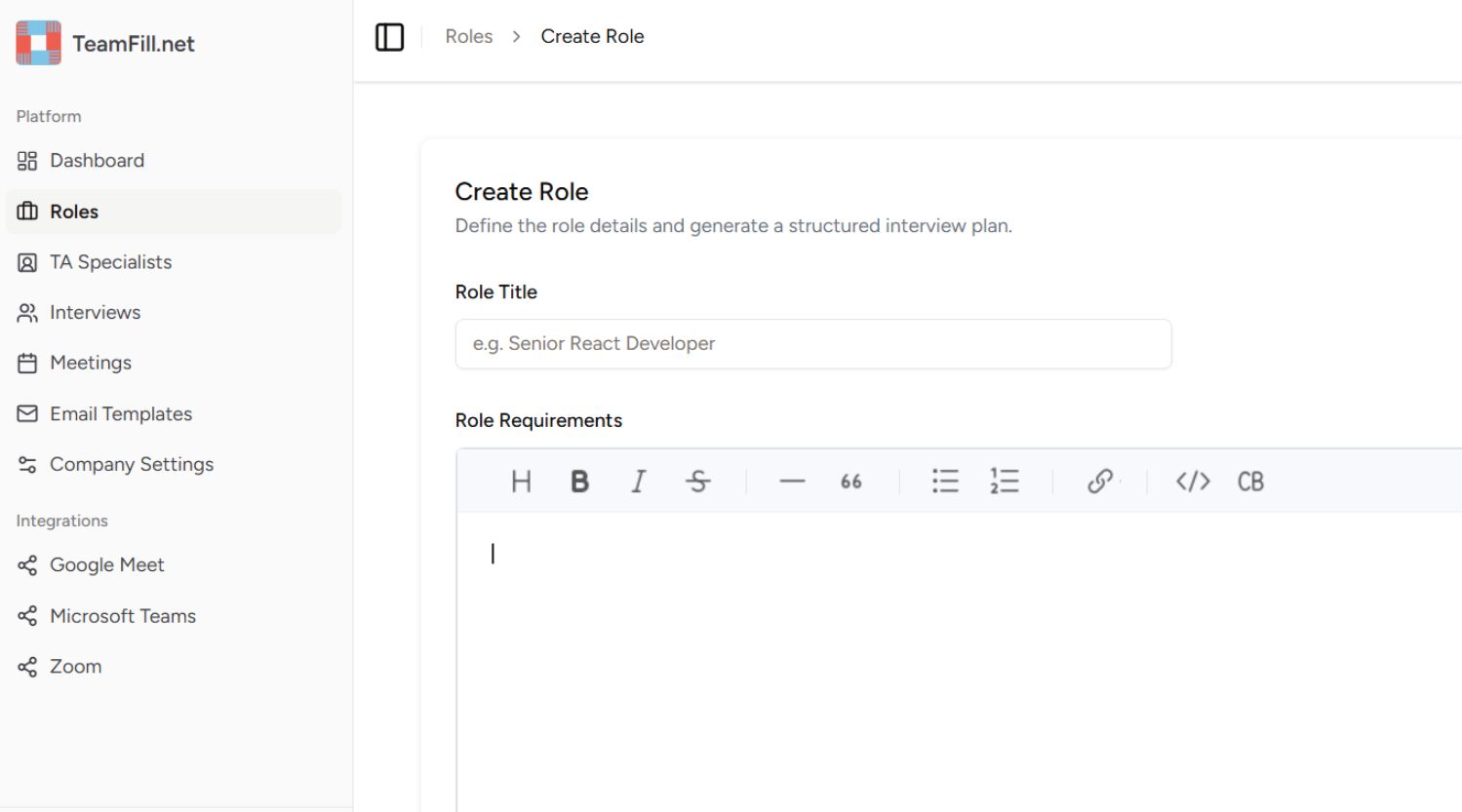Toggle the sidebar collapse icon

coord(389,36)
